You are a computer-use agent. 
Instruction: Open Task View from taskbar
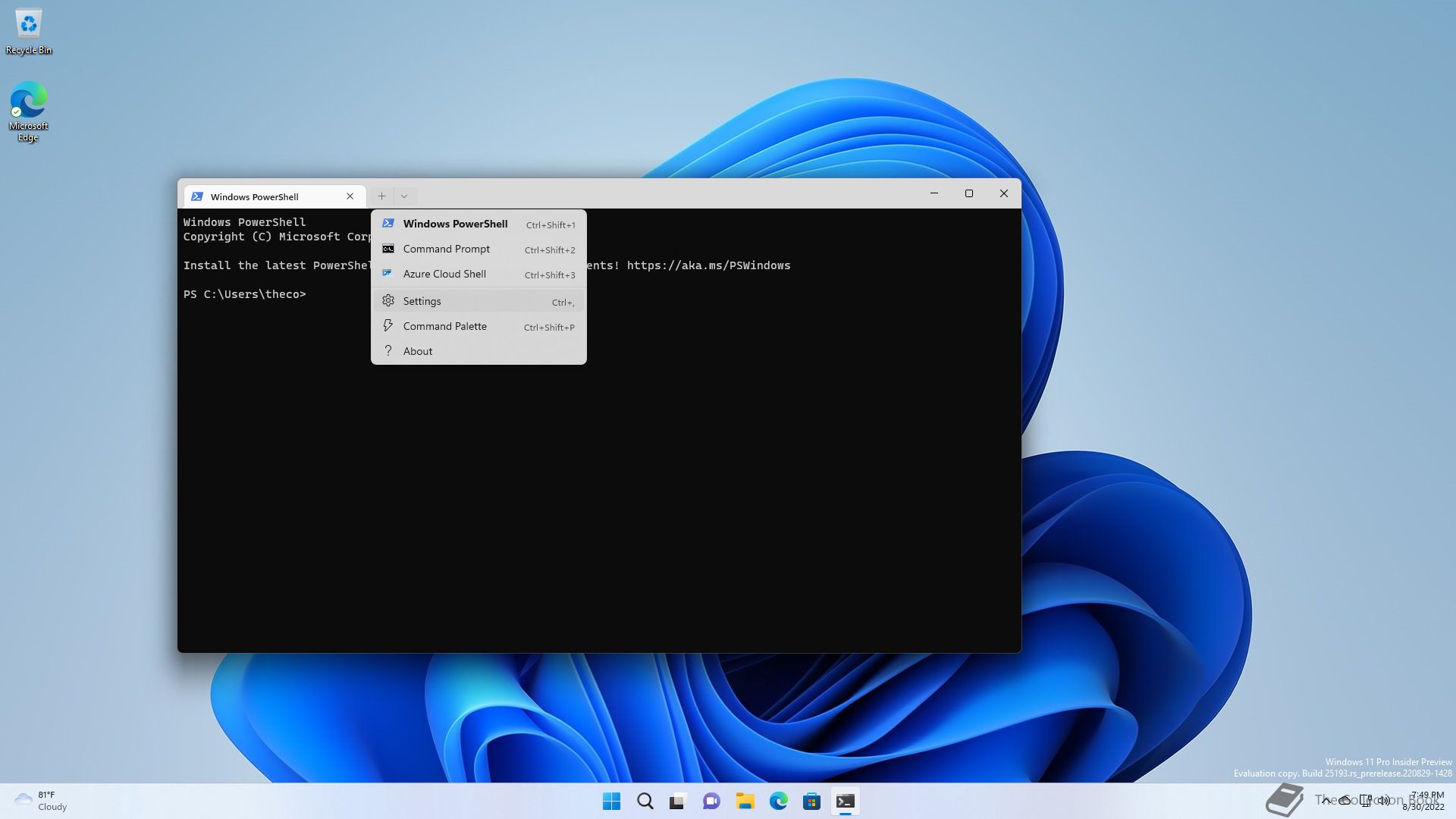pos(678,802)
